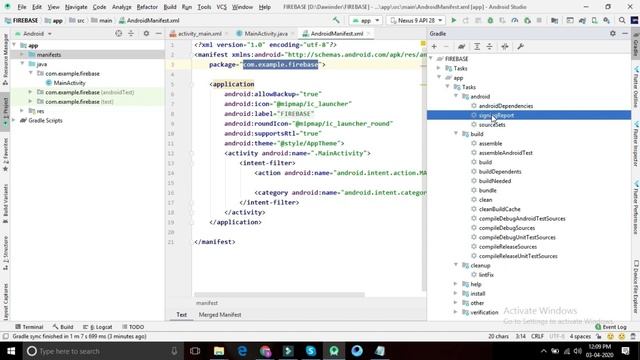640x360 pixels.
Task: Click the editor horizontal scrollbar
Action: point(279,294)
